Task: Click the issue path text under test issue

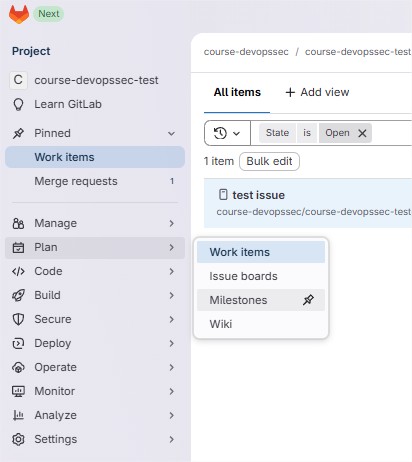Action: tap(314, 212)
